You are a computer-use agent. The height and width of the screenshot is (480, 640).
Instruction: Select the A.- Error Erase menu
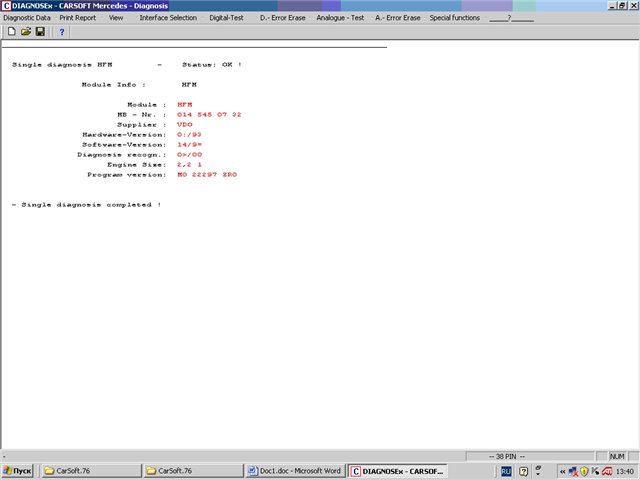point(397,18)
